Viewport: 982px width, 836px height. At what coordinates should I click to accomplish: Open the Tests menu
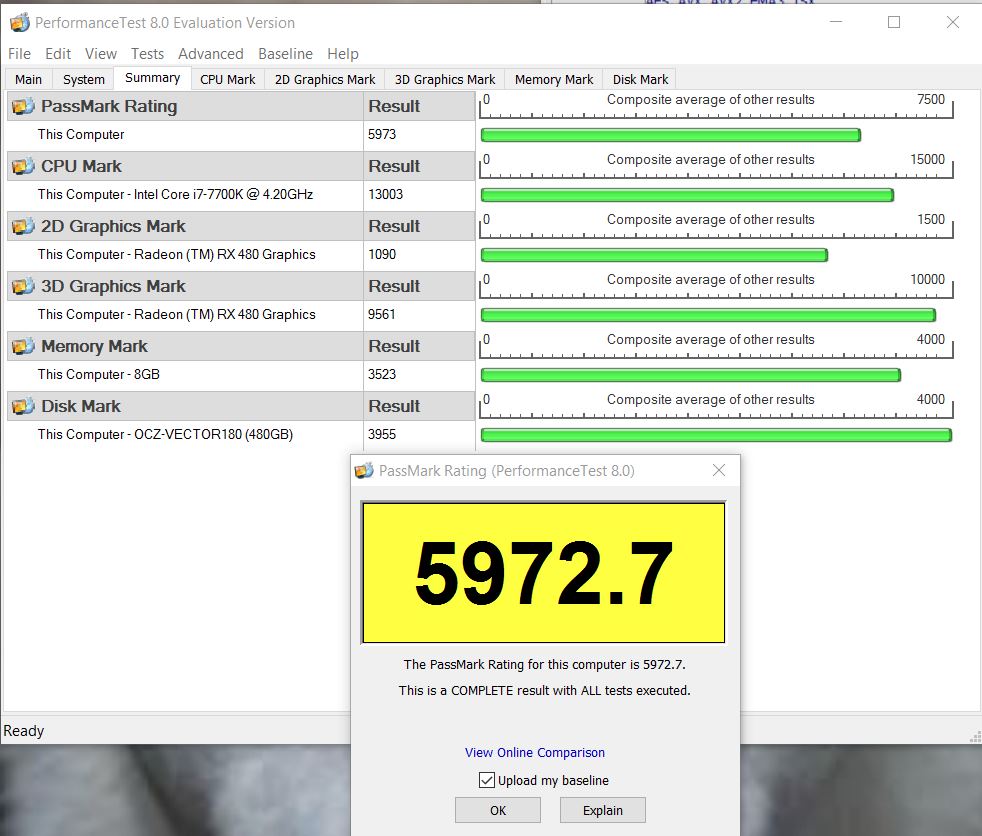coord(147,54)
